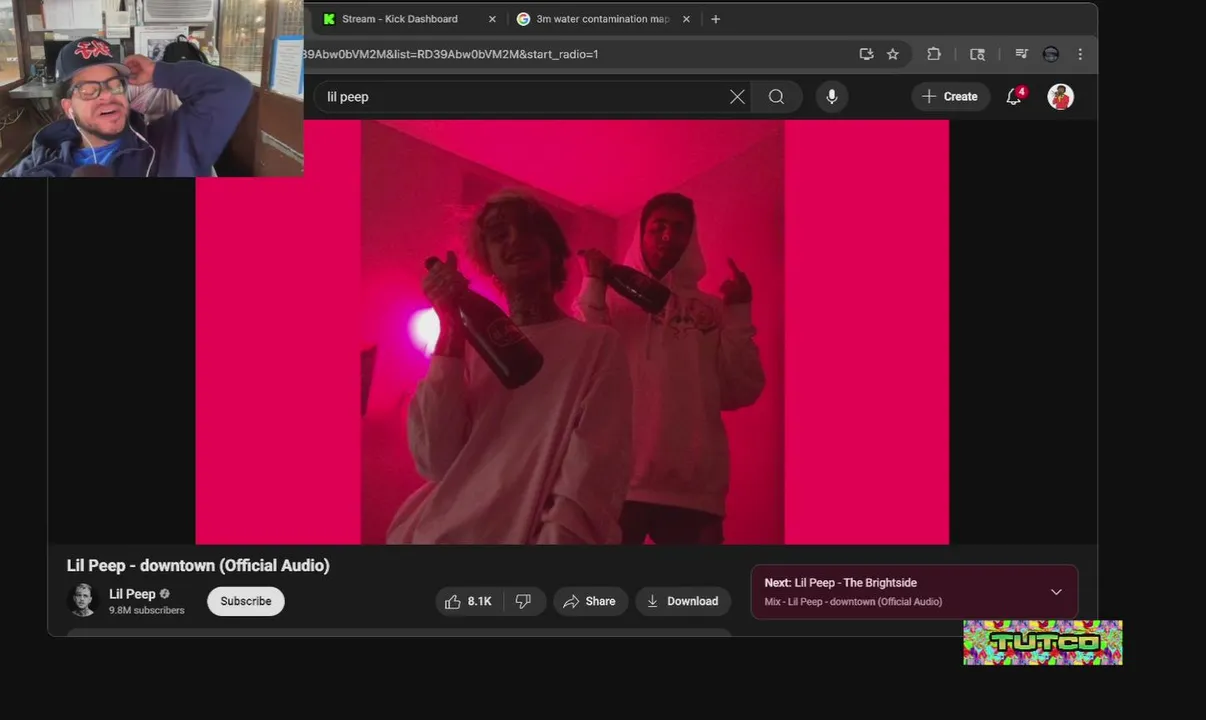Dislike the video with thumbs down
Image resolution: width=1206 pixels, height=720 pixels.
(x=523, y=601)
